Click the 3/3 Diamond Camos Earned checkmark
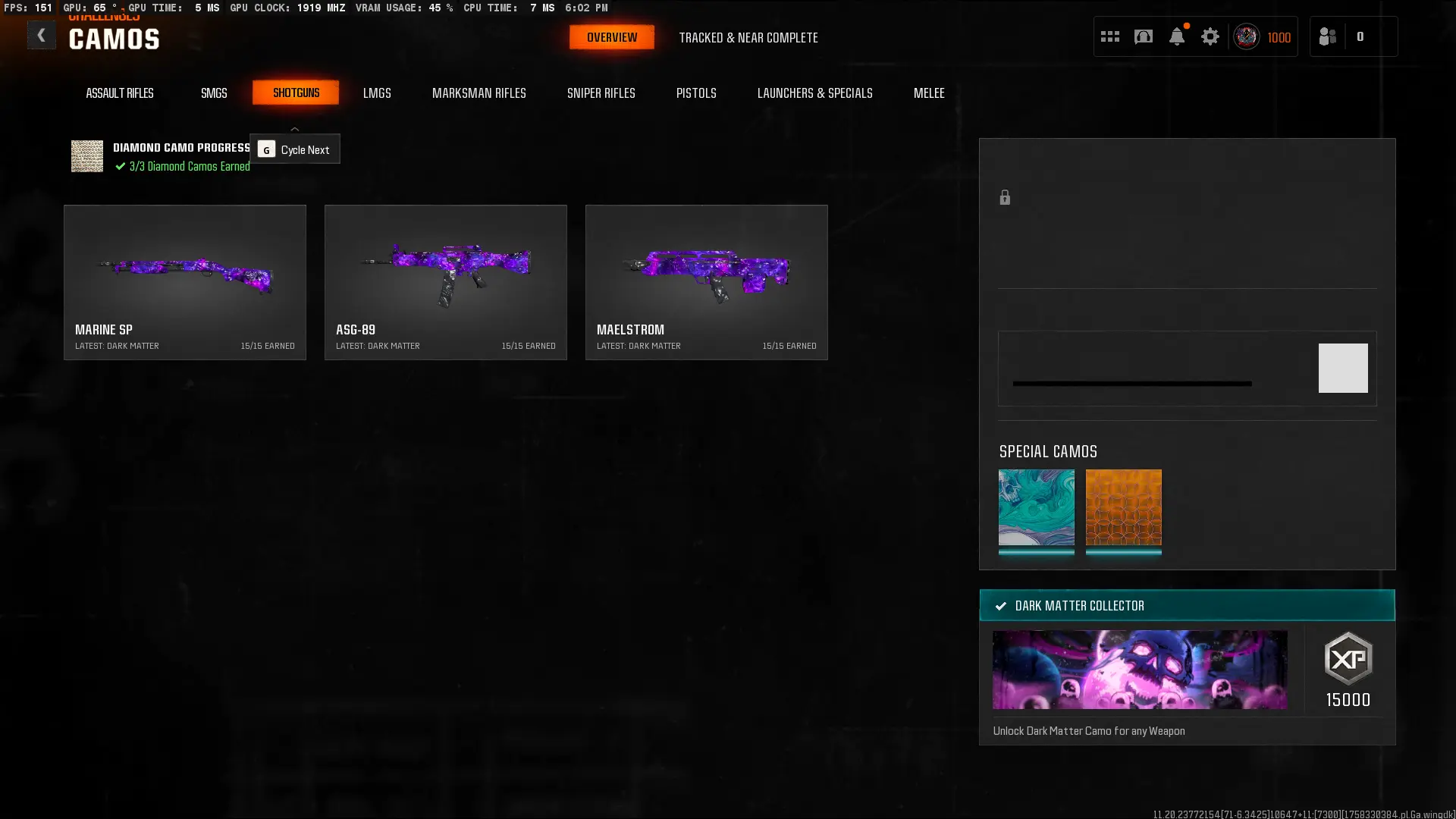Screen dimensions: 1456x819 [121, 166]
